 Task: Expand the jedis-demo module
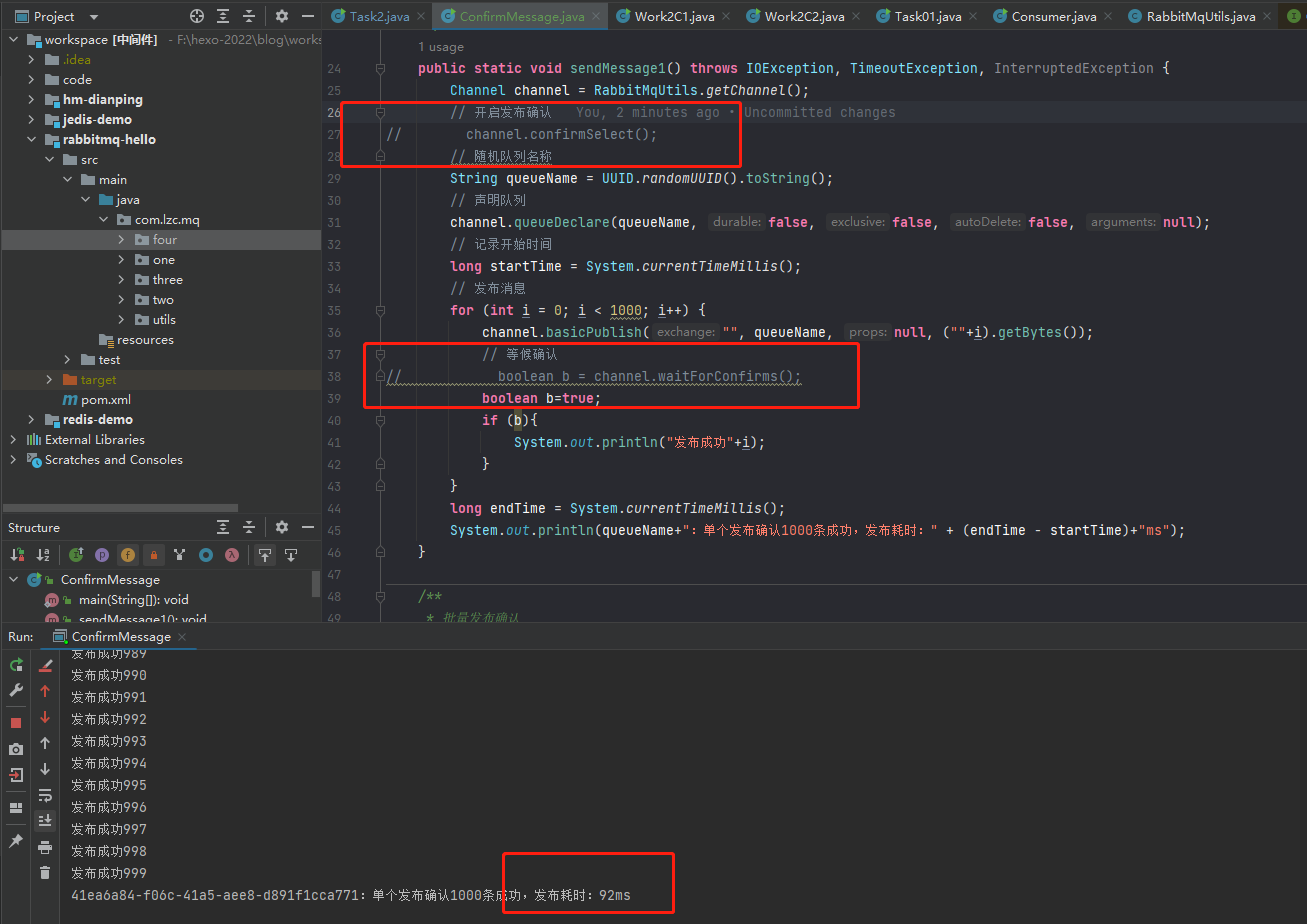[33, 120]
